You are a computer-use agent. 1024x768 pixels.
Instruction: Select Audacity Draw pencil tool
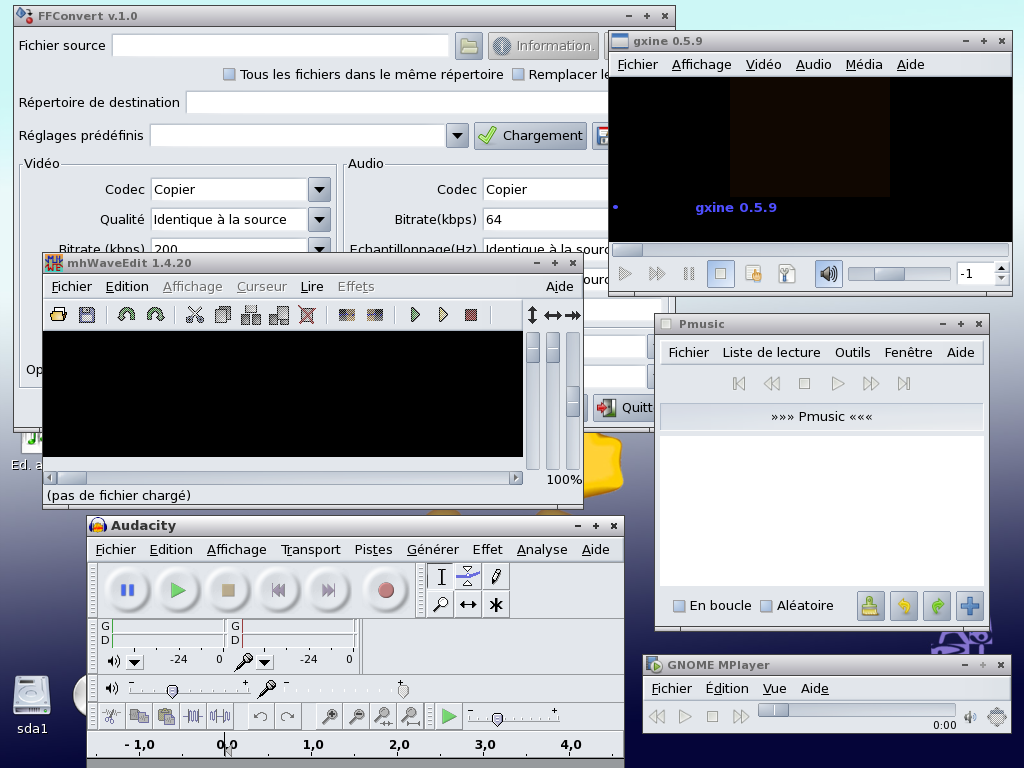click(x=496, y=577)
